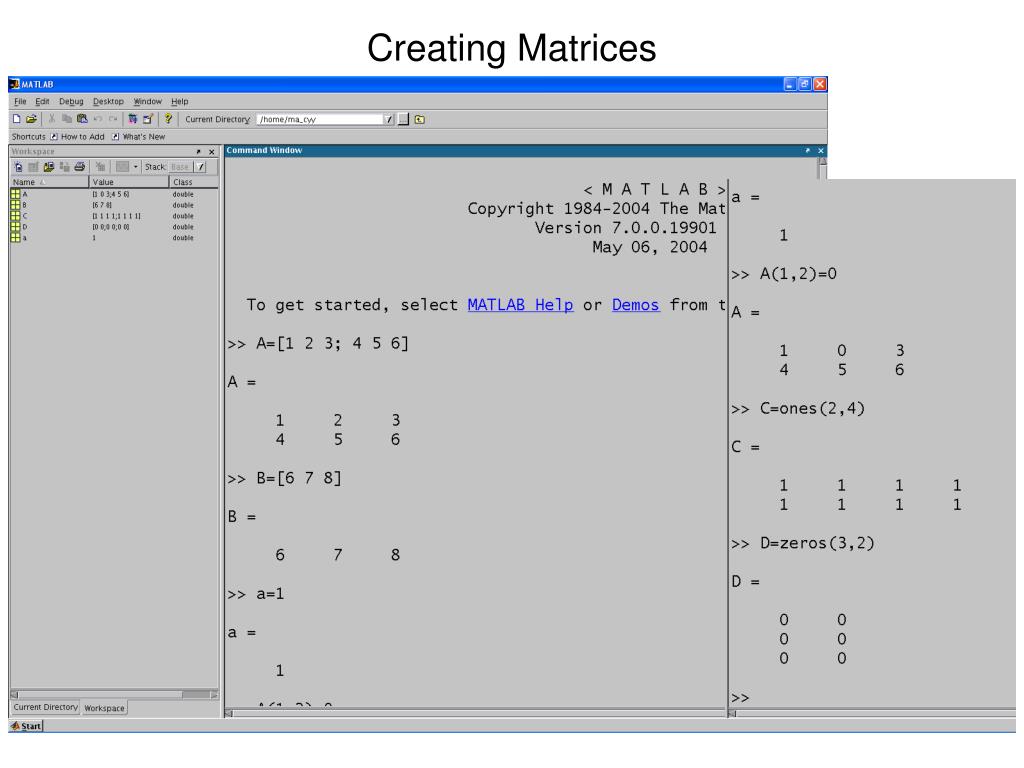This screenshot has width=1024, height=768.
Task: Undock the Command Window panel
Action: tap(808, 150)
